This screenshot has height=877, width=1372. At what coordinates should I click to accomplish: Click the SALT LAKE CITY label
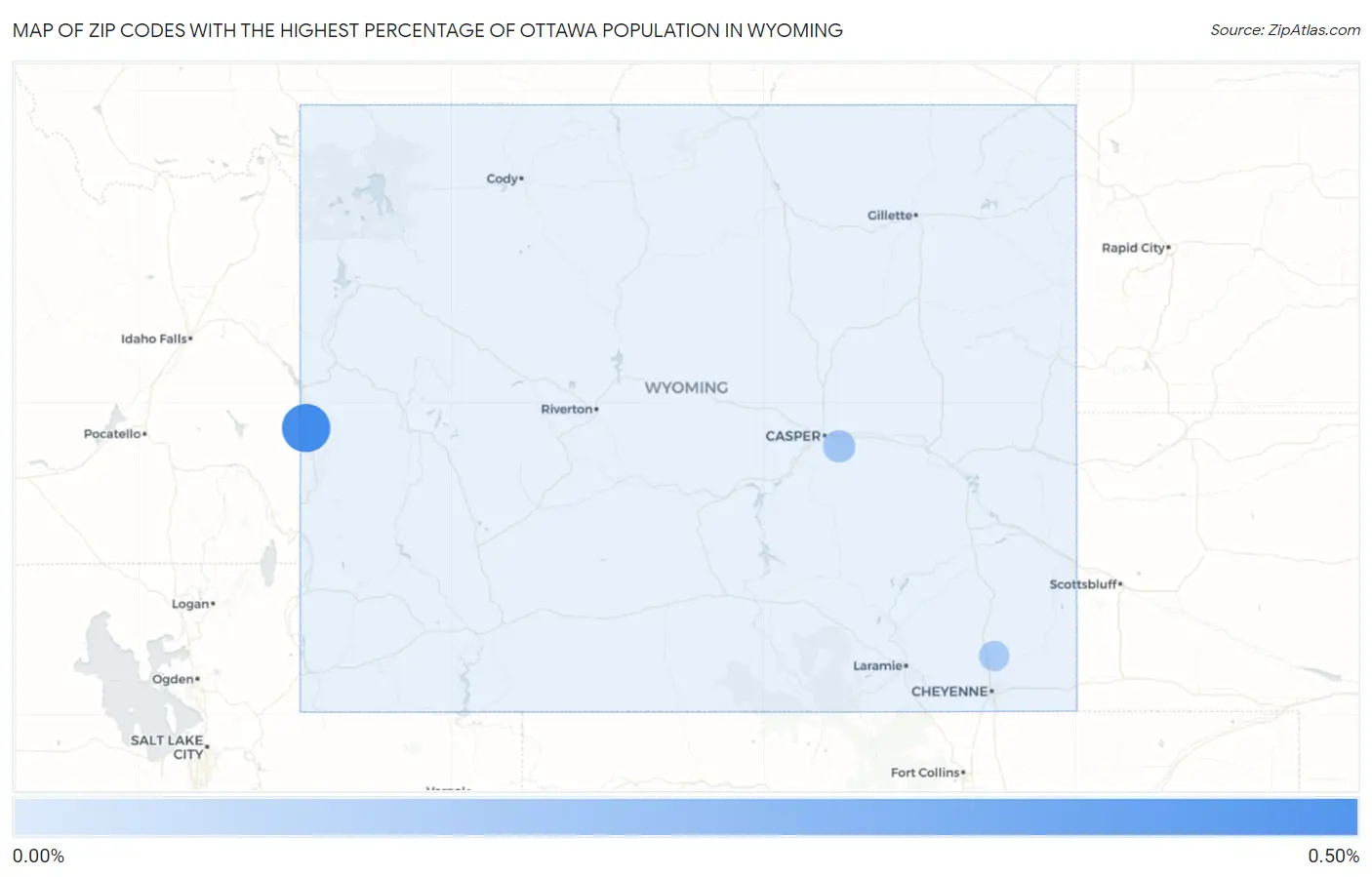click(x=169, y=747)
